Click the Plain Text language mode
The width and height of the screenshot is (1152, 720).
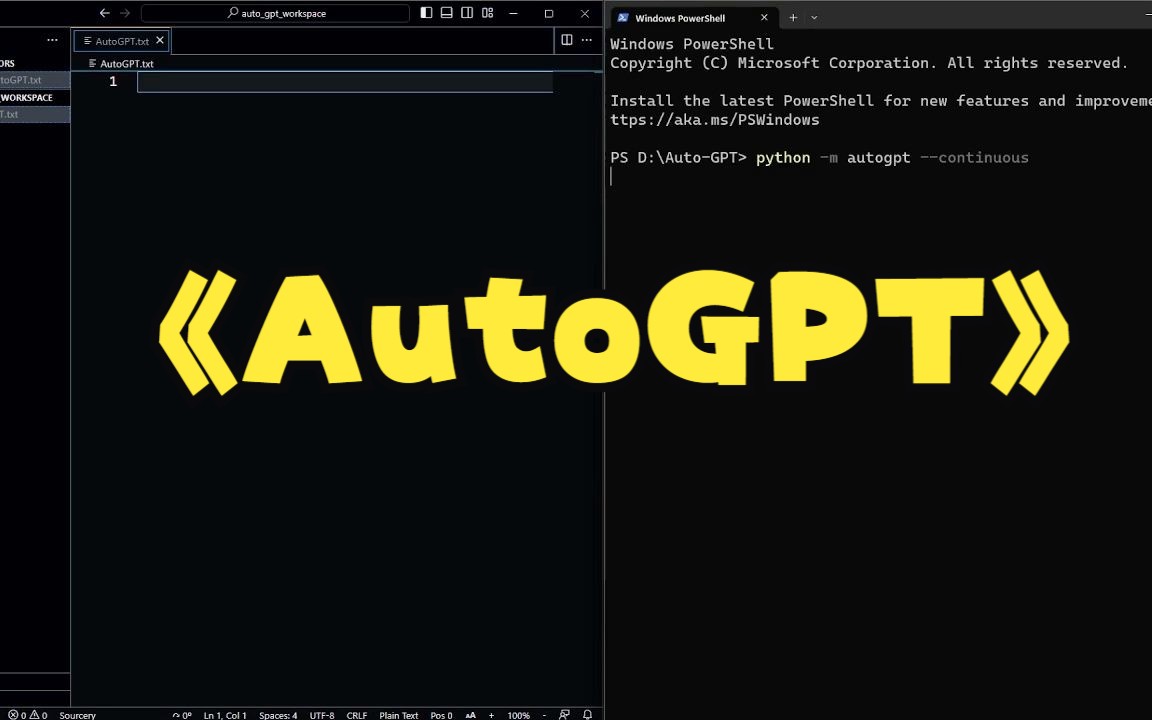[398, 715]
